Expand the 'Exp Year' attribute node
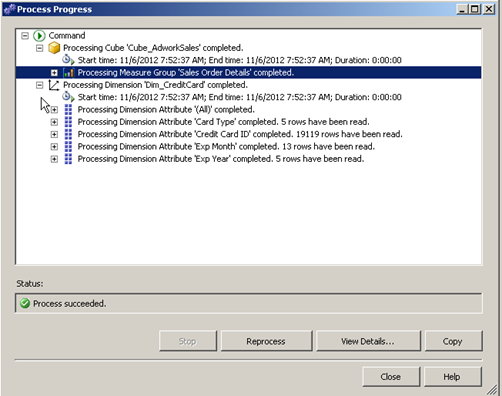 click(x=54, y=159)
